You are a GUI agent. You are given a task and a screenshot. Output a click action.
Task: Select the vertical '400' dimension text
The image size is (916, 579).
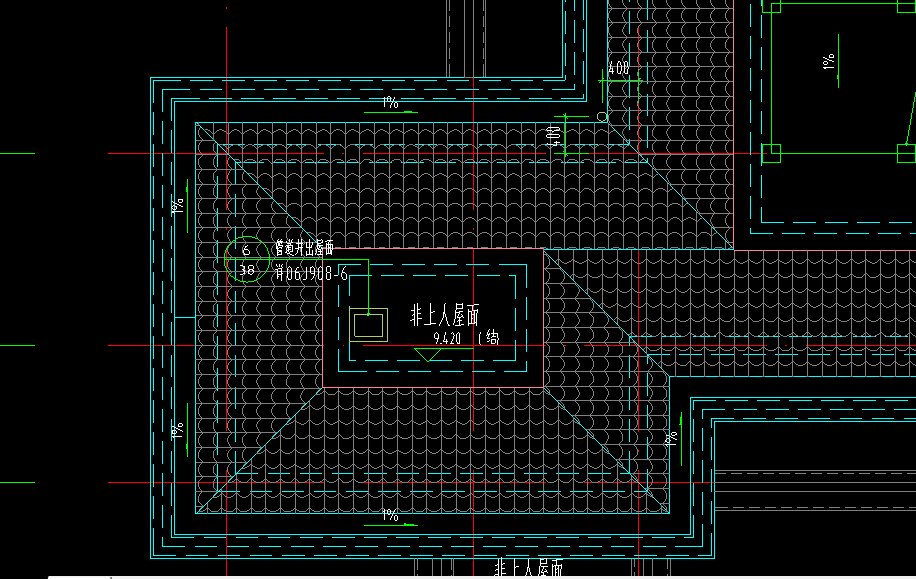click(x=554, y=137)
